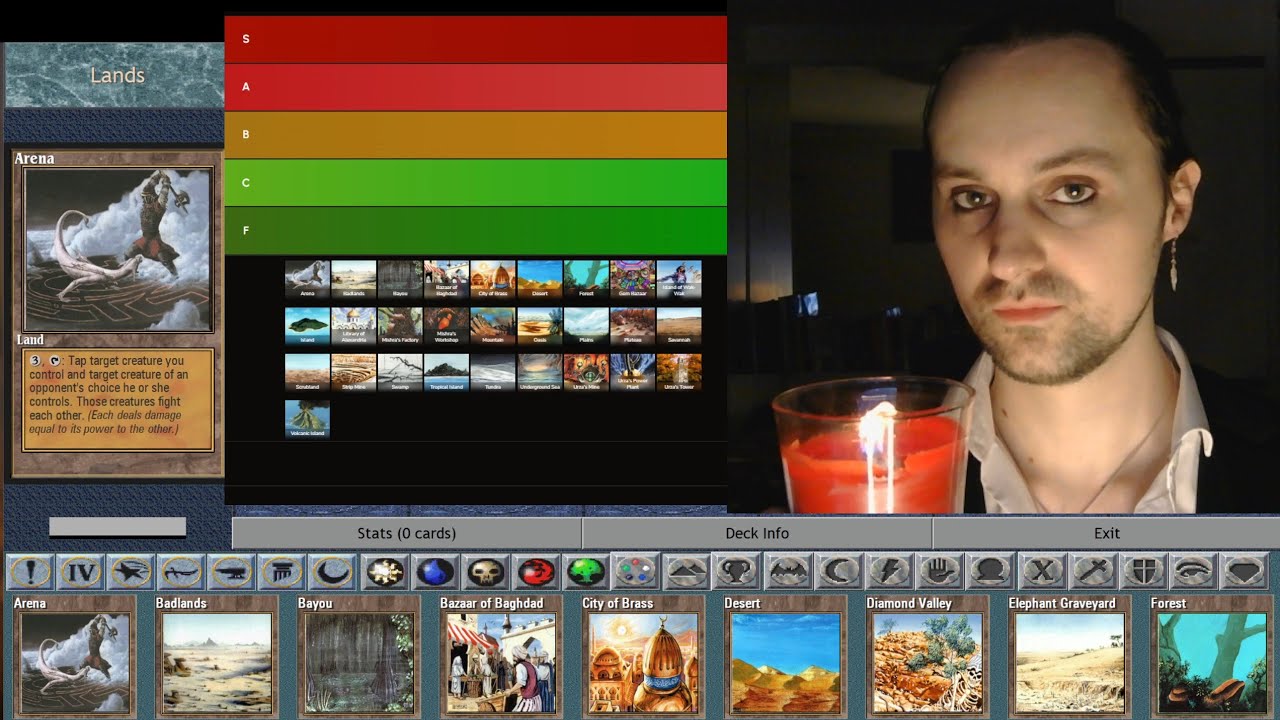The height and width of the screenshot is (720, 1280).
Task: Toggle the X cost filter icon
Action: (1042, 572)
